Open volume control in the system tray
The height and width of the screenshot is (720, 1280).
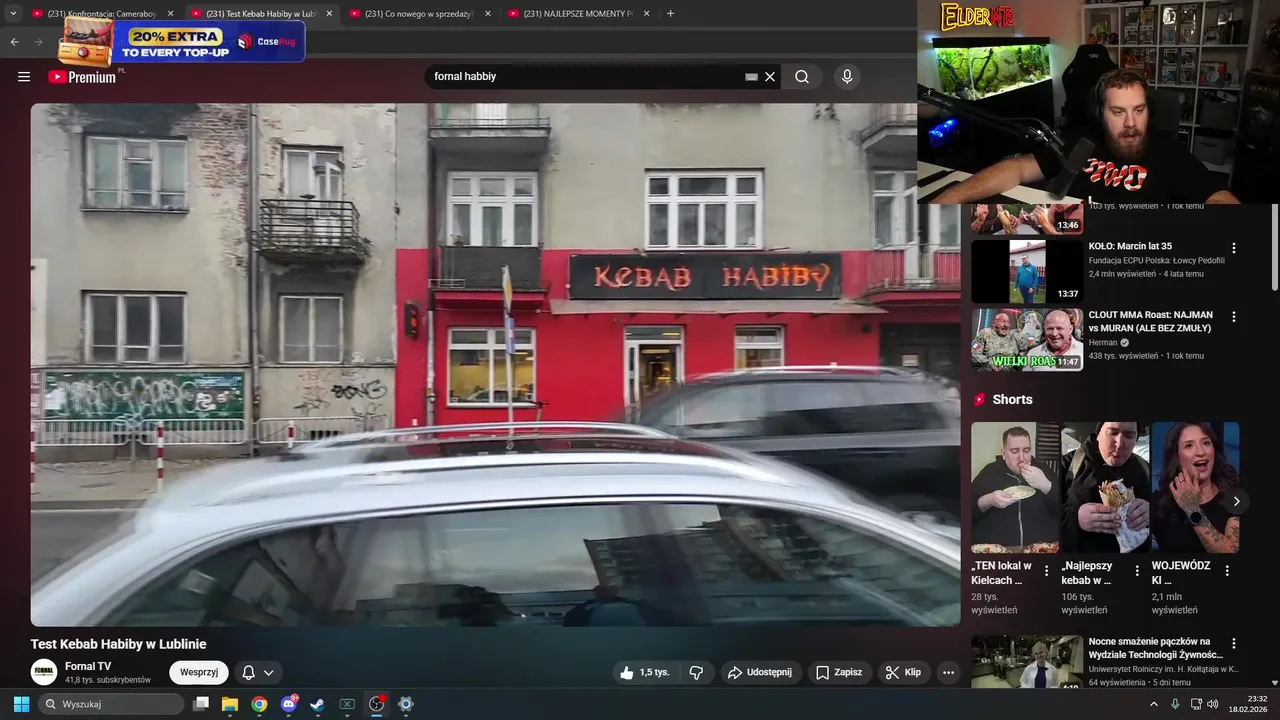[x=1212, y=704]
